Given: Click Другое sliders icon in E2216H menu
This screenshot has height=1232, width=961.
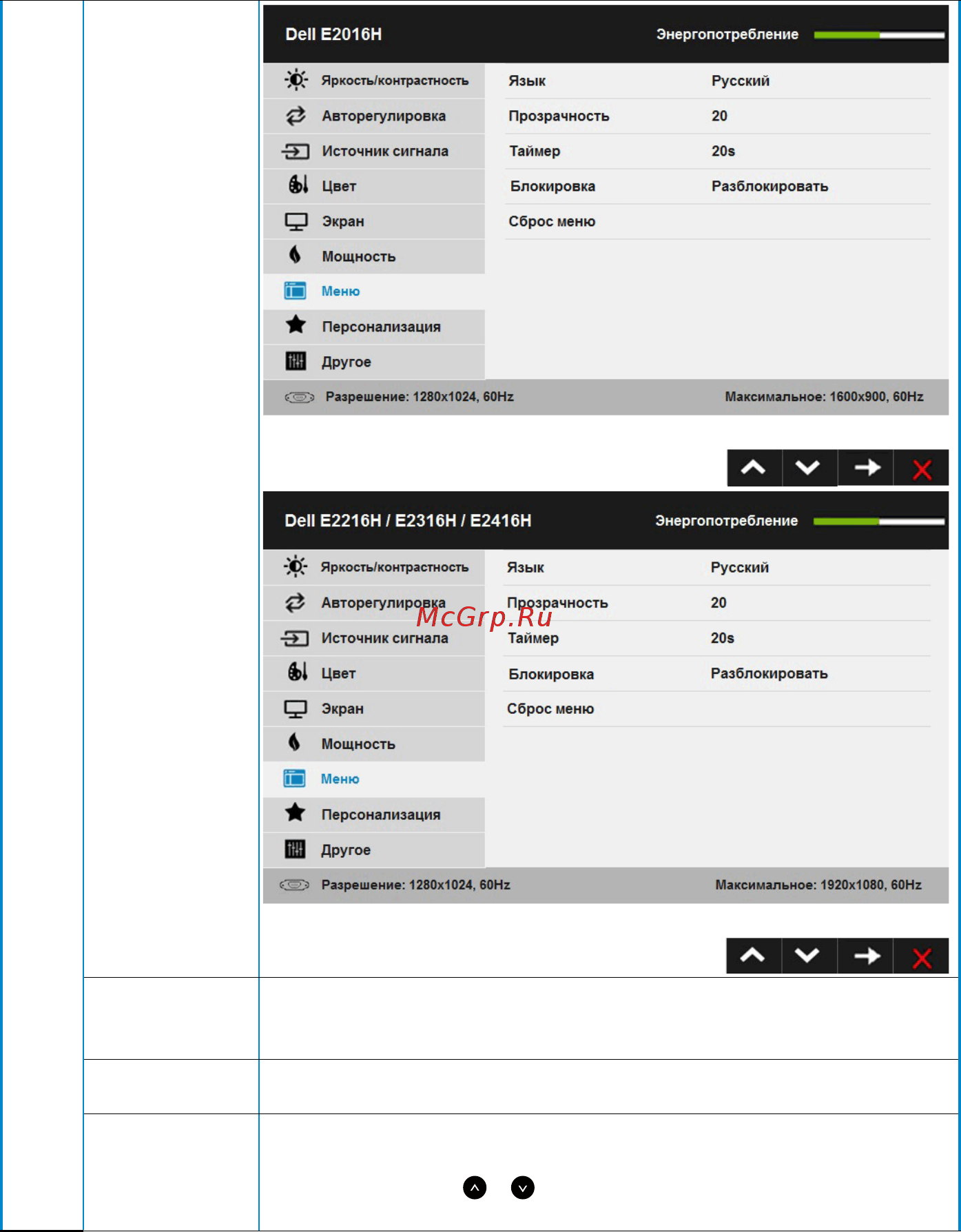Looking at the screenshot, I should point(295,849).
